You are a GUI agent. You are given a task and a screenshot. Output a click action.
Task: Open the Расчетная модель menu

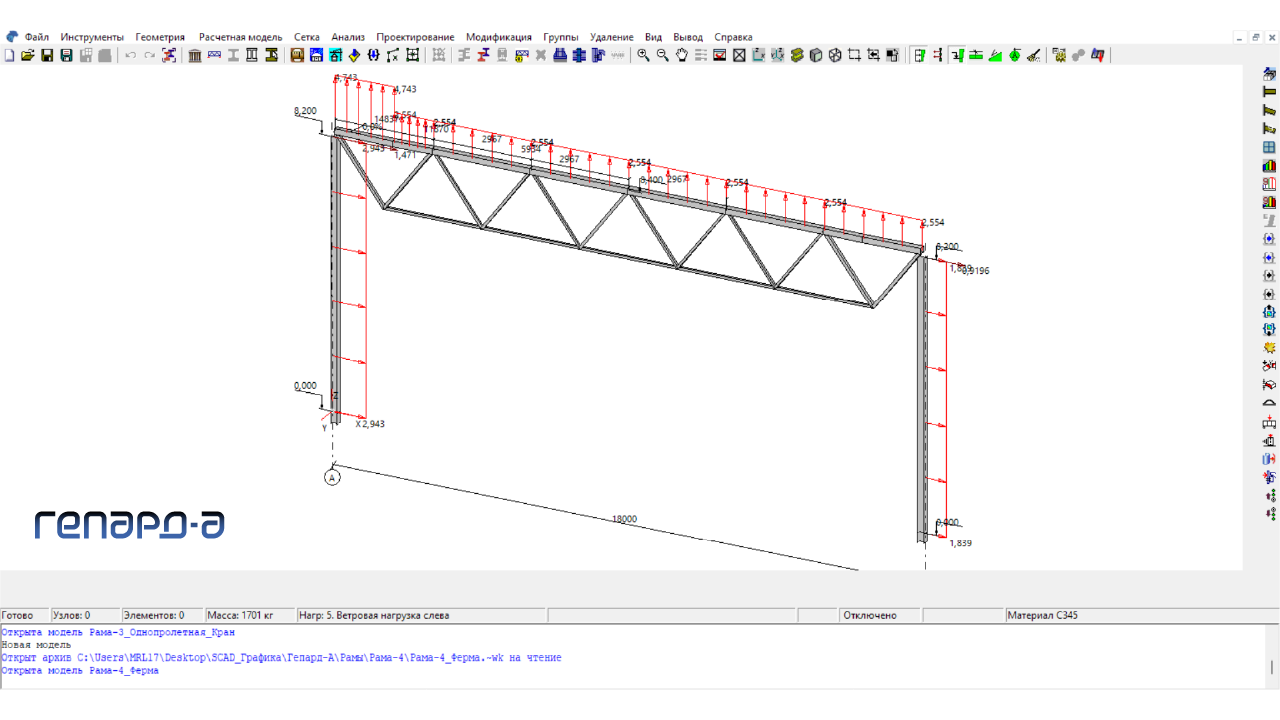tap(240, 37)
